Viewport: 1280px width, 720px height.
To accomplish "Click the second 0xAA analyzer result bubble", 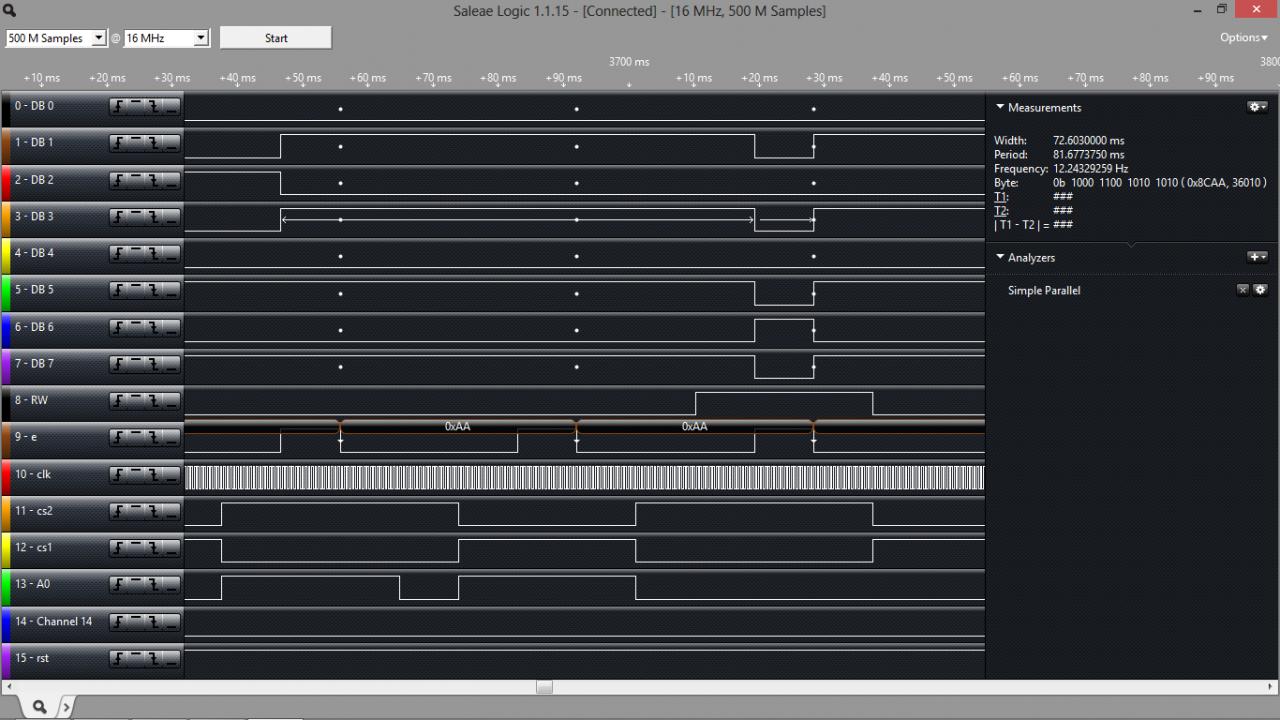I will [694, 426].
